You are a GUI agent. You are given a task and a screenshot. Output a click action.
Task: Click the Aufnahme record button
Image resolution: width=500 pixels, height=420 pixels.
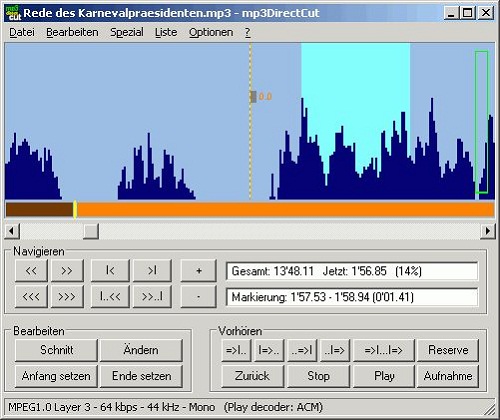coord(448,376)
